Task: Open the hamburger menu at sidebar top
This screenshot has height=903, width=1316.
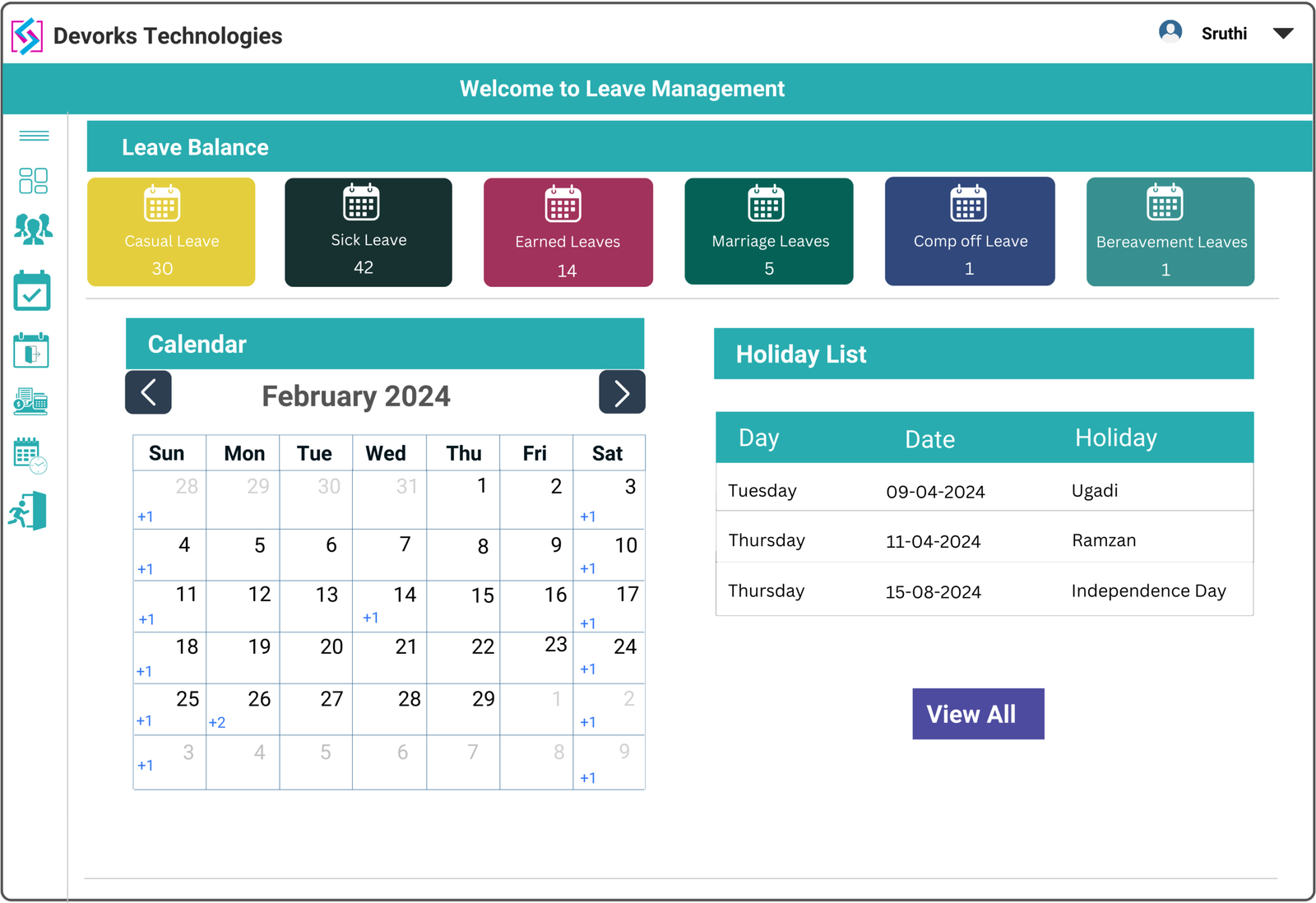Action: point(33,136)
